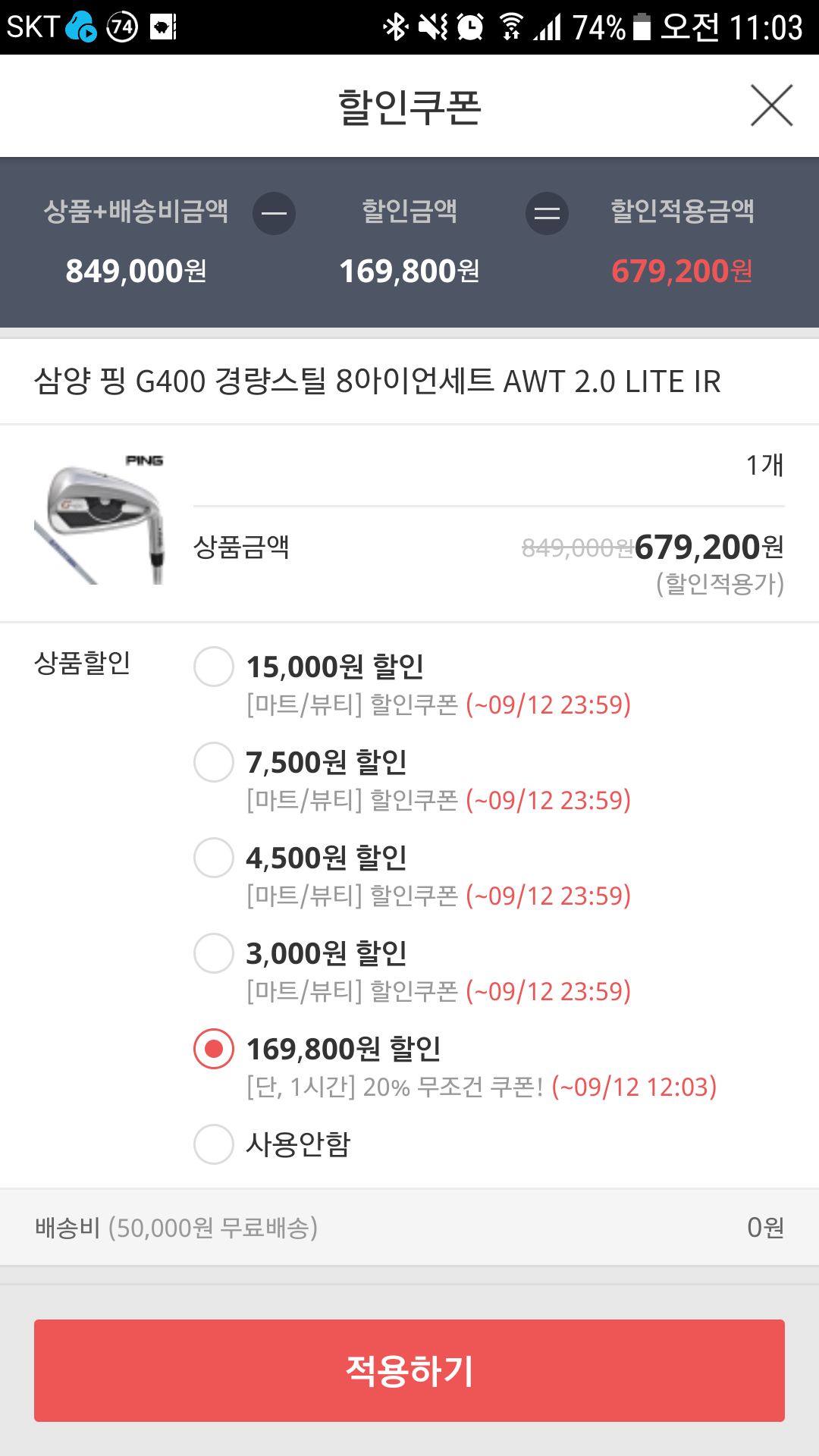819x1456 pixels.
Task: Choose the 4,500원 discount coupon
Action: click(214, 858)
